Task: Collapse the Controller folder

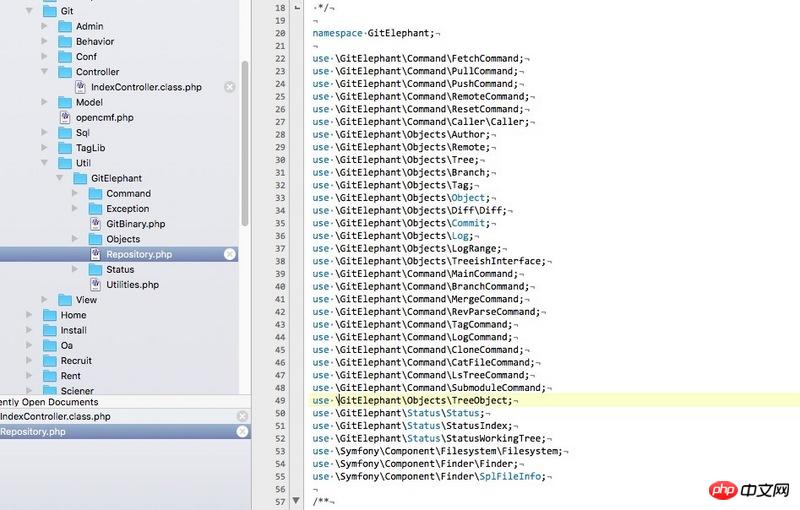Action: 44,72
